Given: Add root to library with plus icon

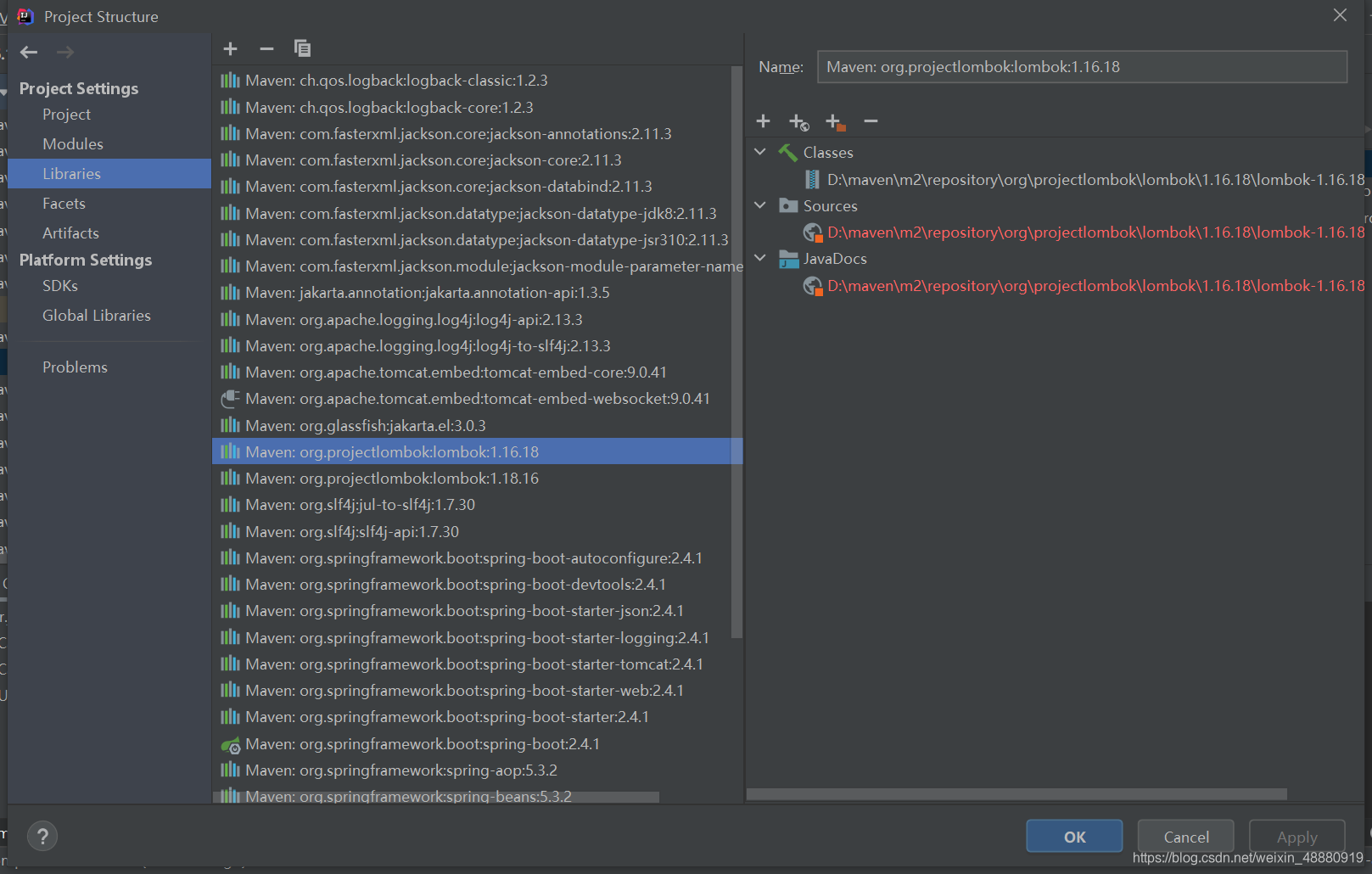Looking at the screenshot, I should [x=763, y=121].
